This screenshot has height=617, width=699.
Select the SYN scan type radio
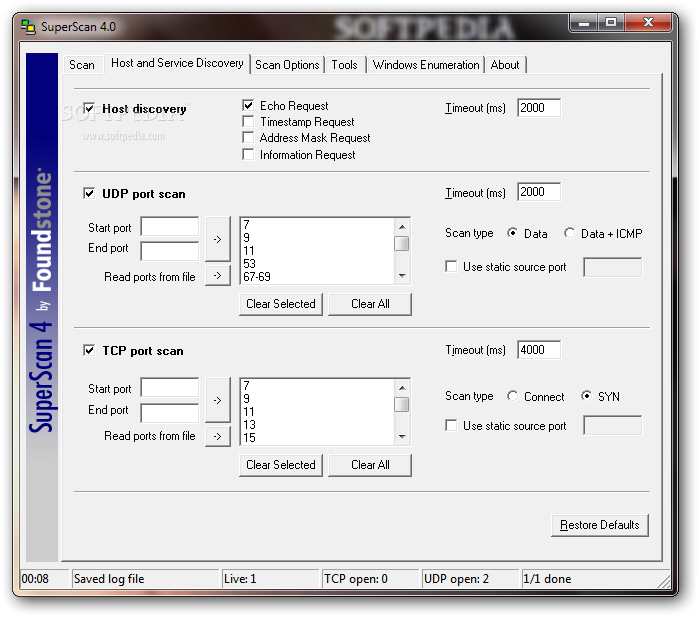coord(587,396)
